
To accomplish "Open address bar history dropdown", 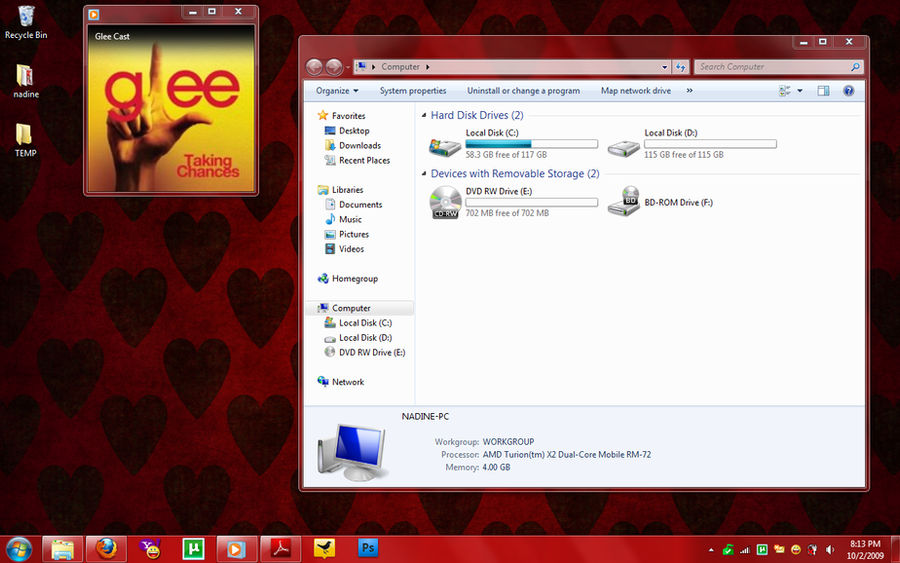I will (x=665, y=67).
